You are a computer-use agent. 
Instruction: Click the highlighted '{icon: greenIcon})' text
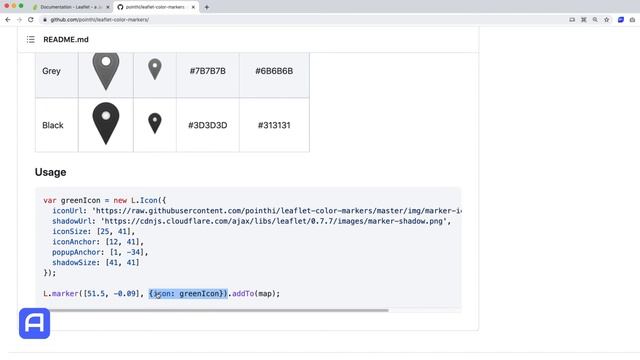(188, 293)
